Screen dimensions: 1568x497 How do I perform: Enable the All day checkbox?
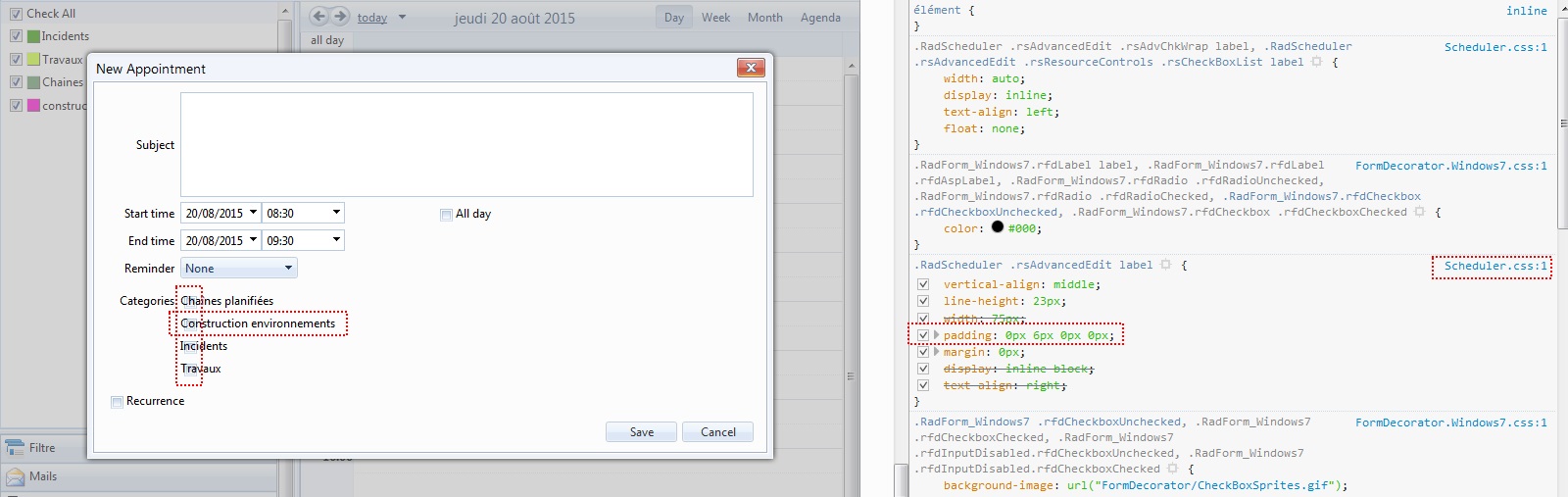click(x=446, y=215)
